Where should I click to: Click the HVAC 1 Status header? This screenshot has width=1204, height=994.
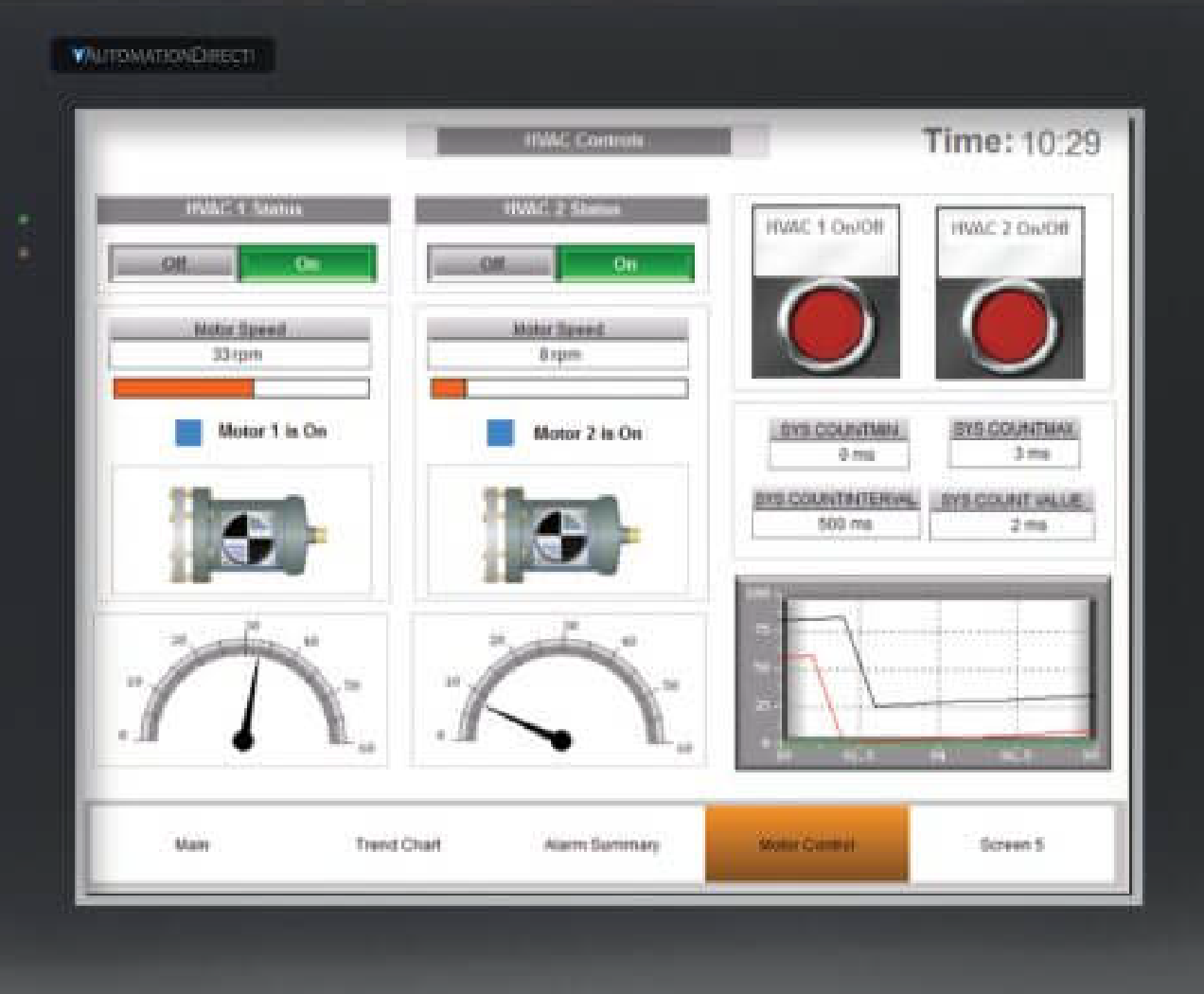click(x=243, y=208)
